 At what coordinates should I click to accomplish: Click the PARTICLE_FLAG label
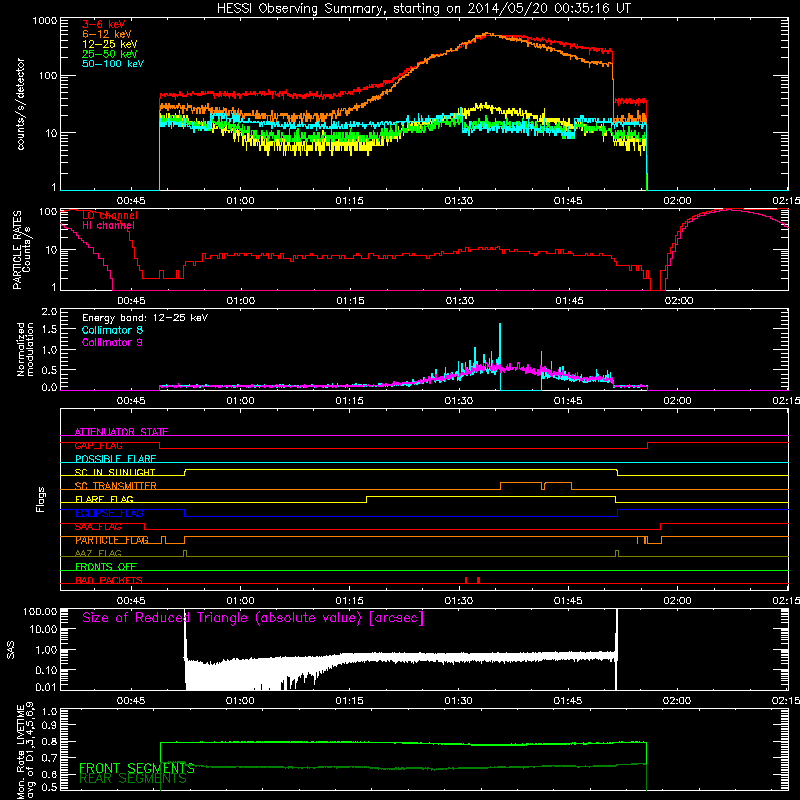tap(112, 540)
